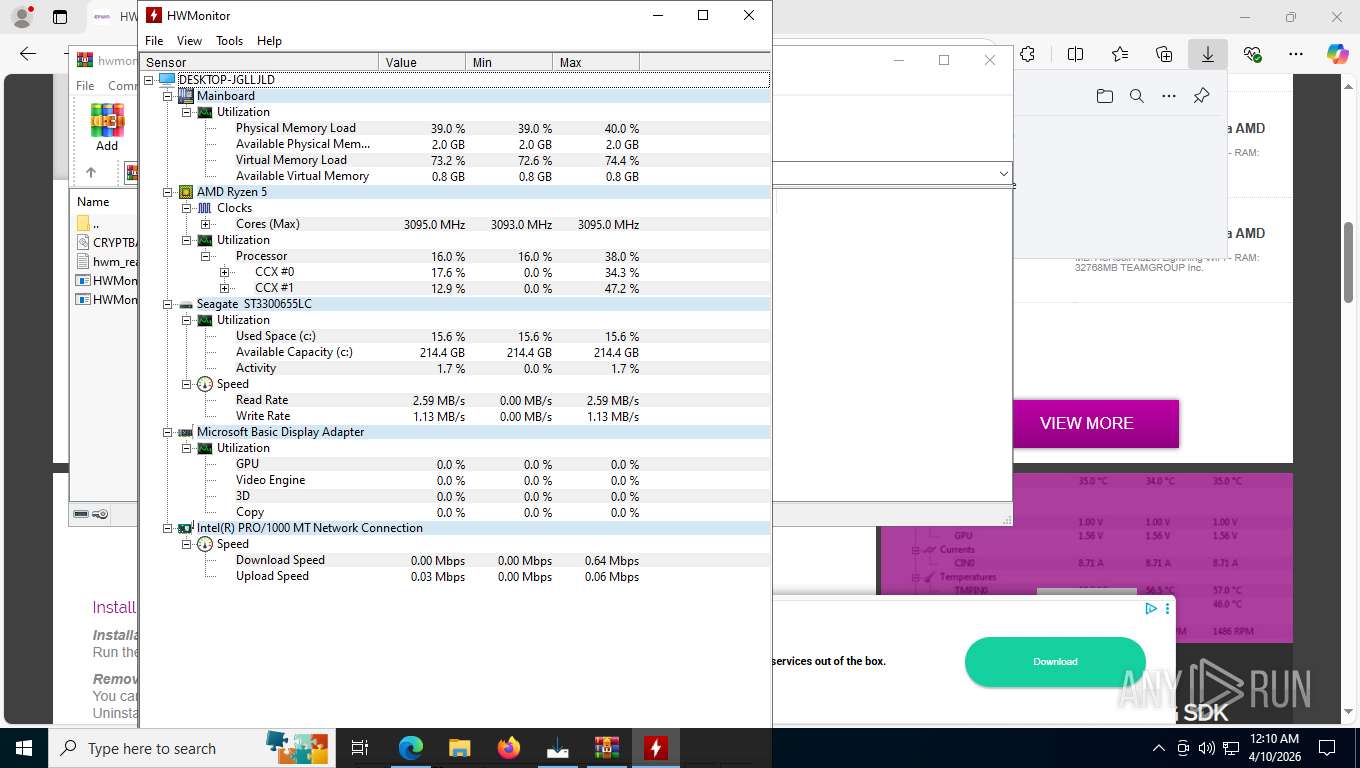Click the taskbar search box

tap(191, 748)
